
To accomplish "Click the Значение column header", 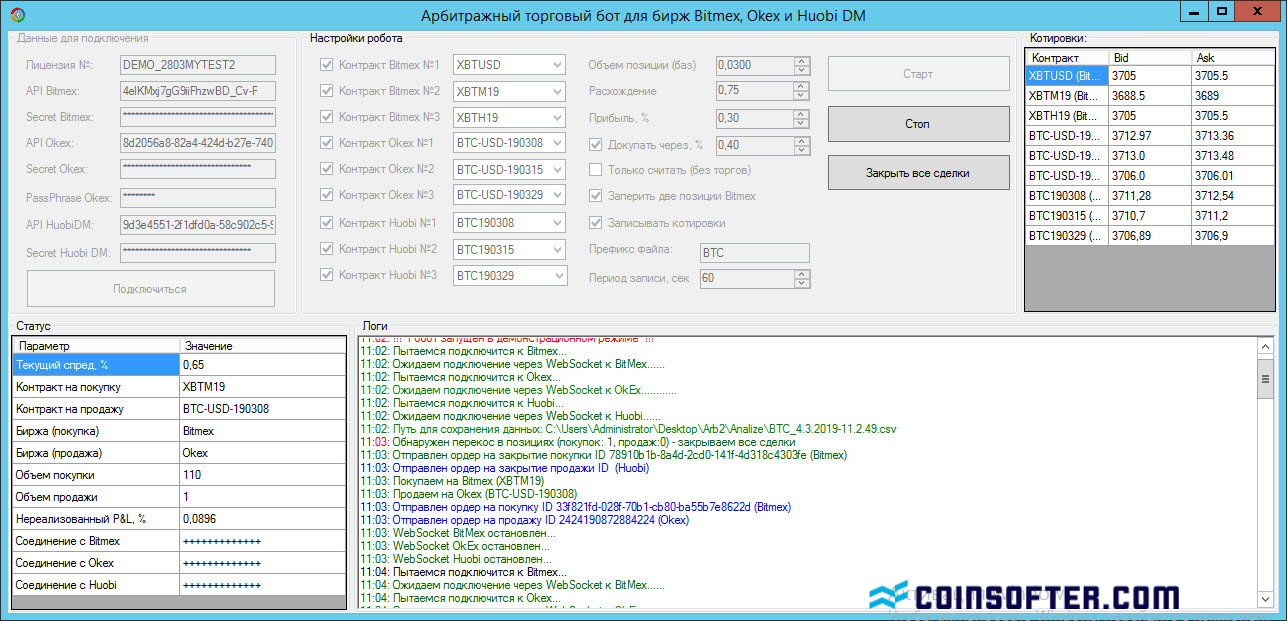I will [262, 346].
